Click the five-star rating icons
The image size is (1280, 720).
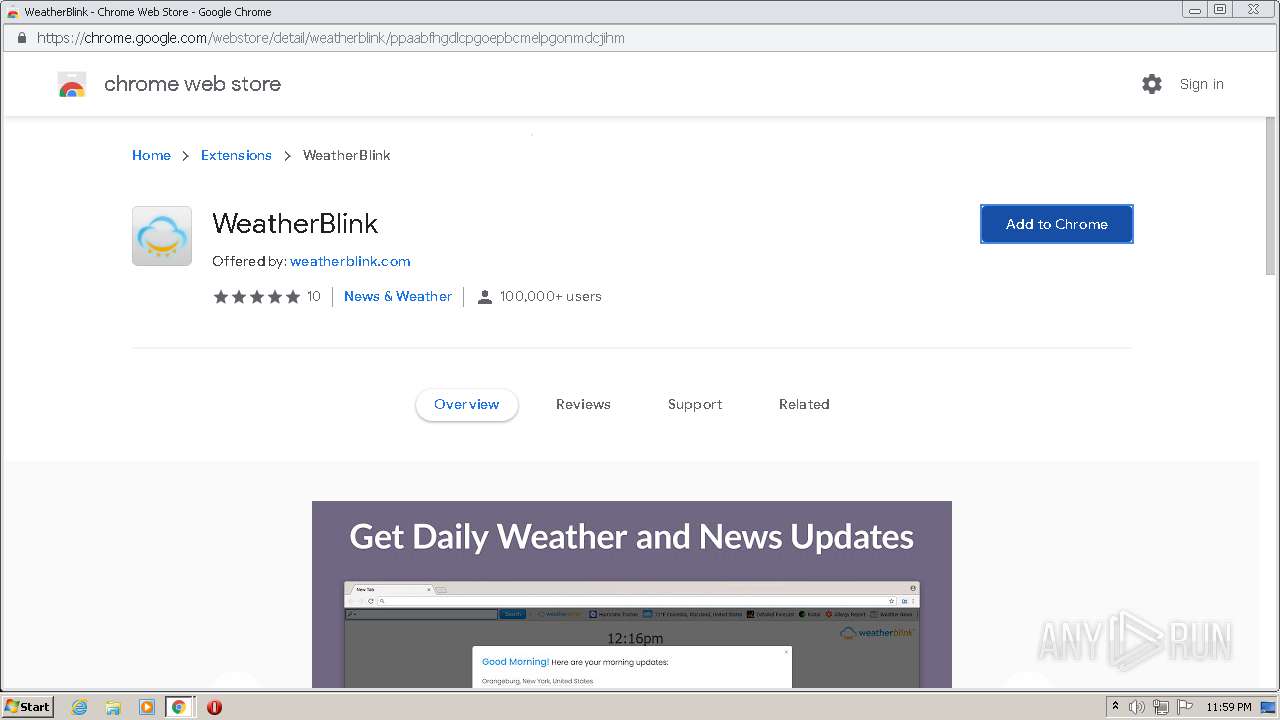click(257, 297)
